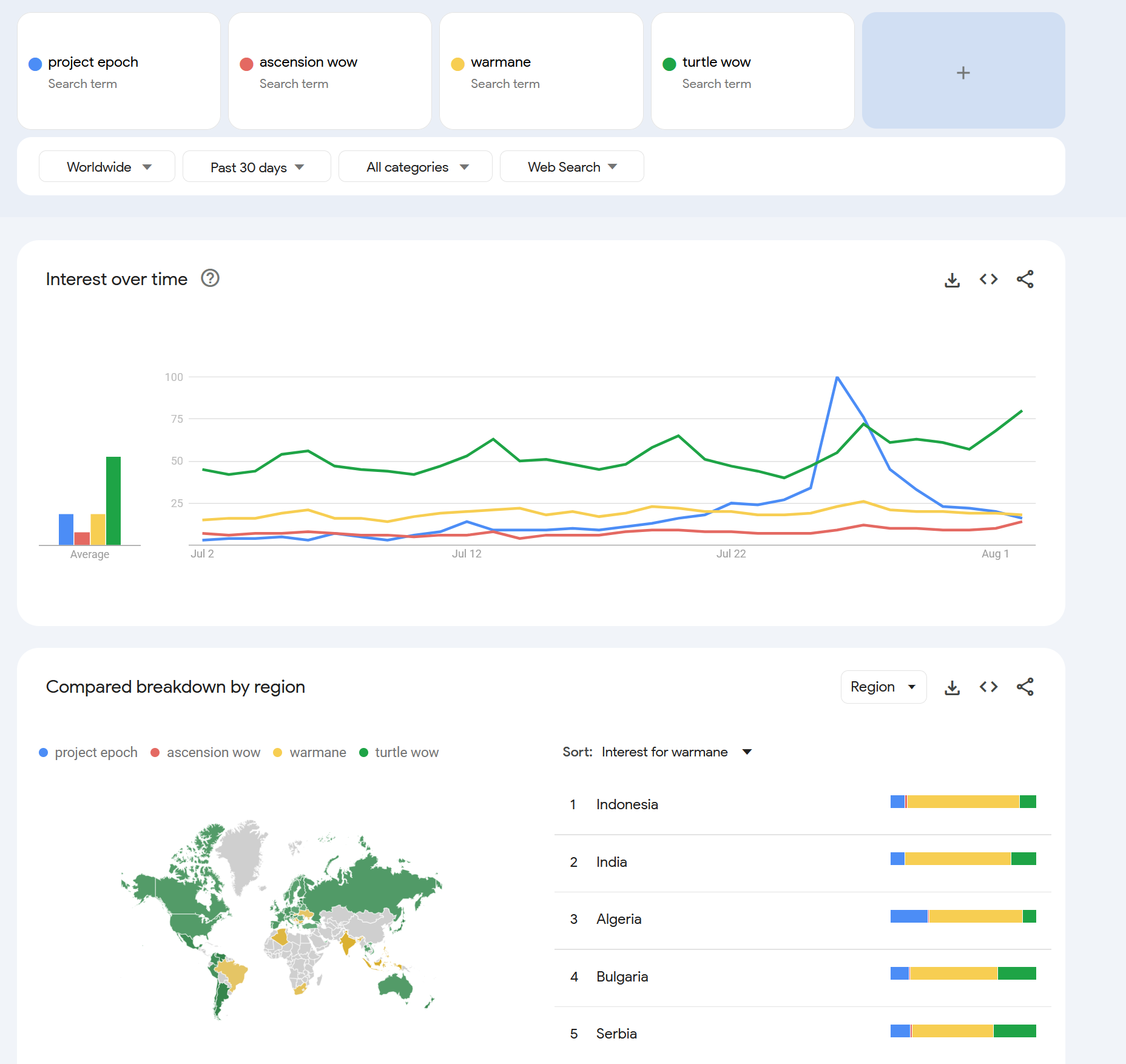
Task: Select the Algeria region row
Action: 803,919
